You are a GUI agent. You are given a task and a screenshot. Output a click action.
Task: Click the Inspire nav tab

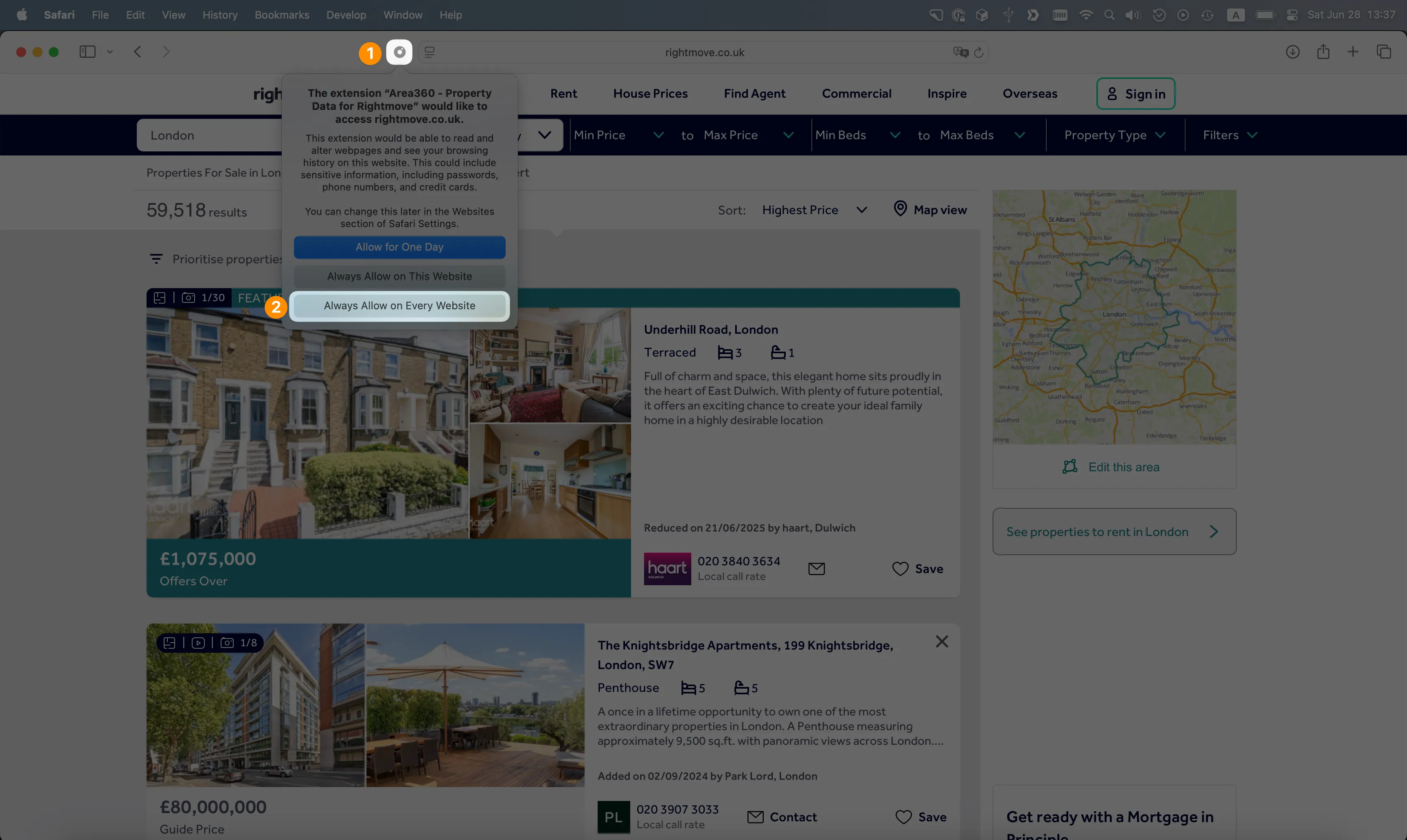pyautogui.click(x=947, y=93)
